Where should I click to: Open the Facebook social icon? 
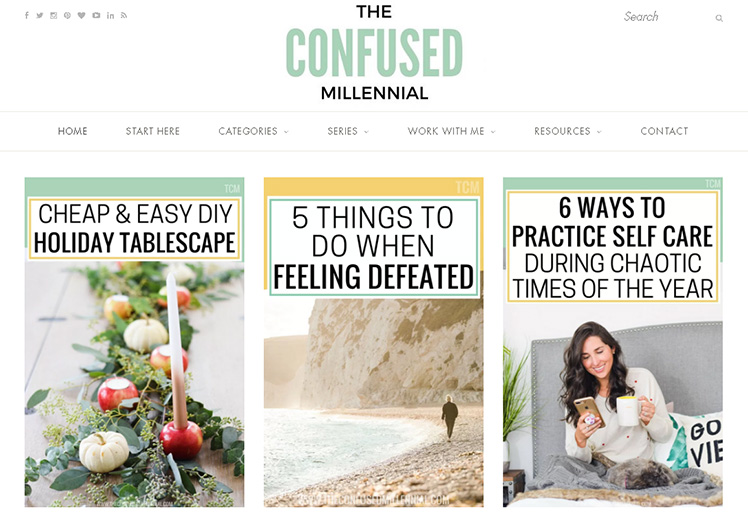[27, 15]
